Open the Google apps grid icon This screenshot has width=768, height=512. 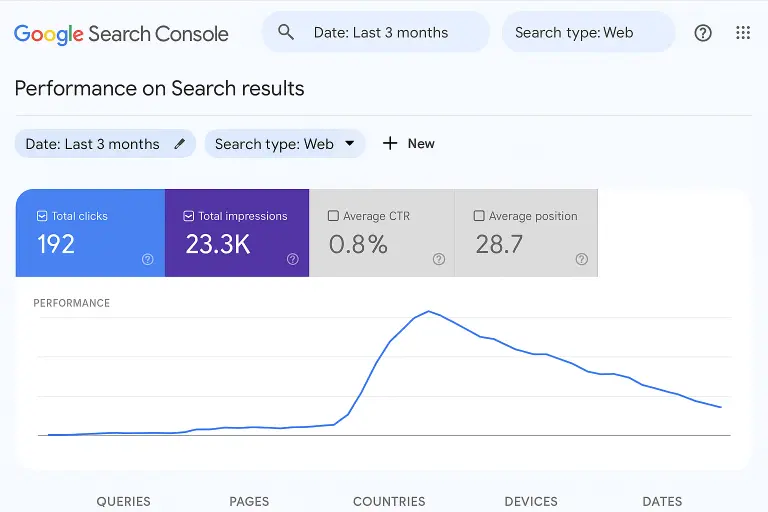coord(743,33)
